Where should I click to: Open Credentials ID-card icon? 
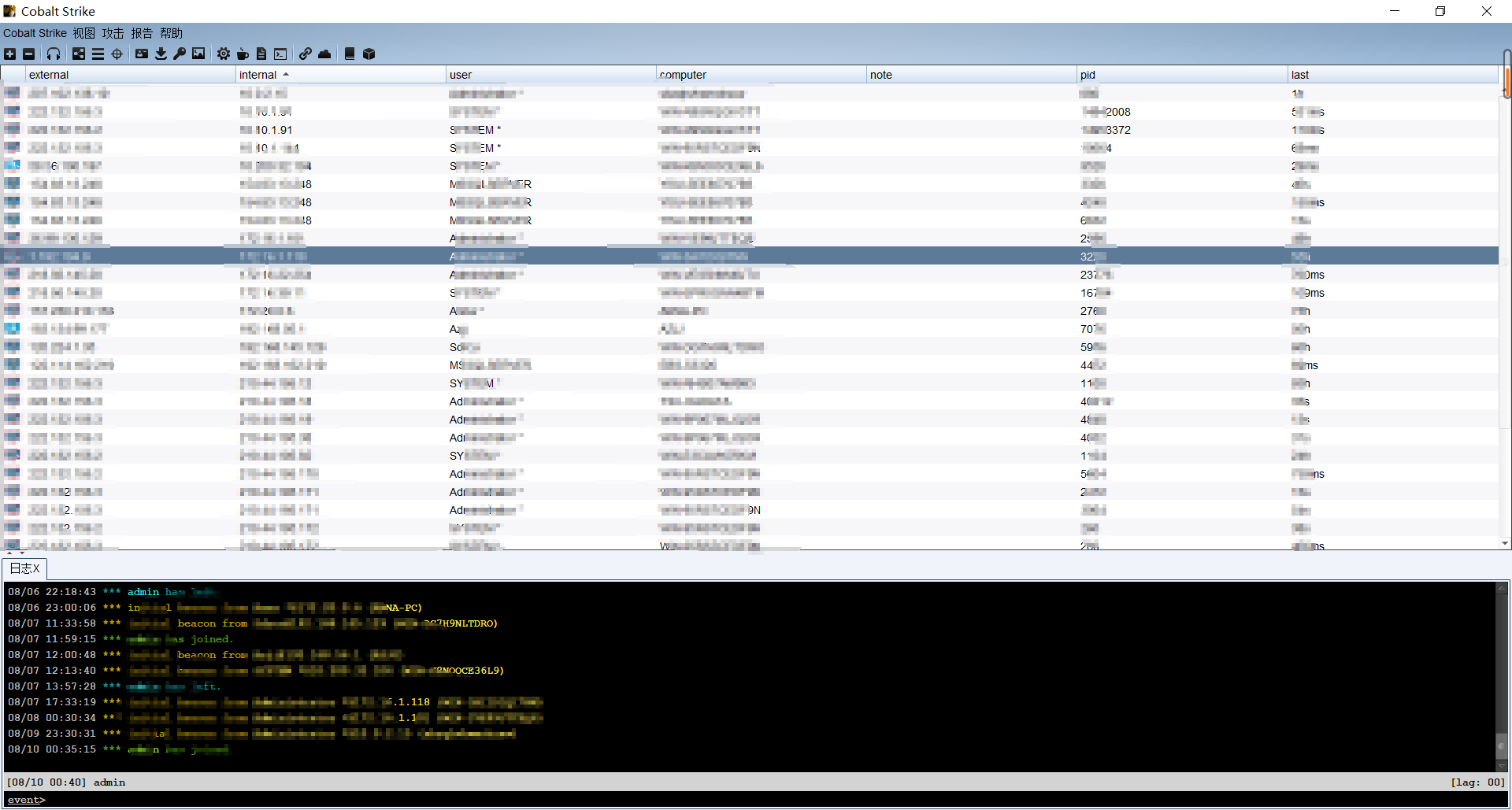tap(142, 54)
